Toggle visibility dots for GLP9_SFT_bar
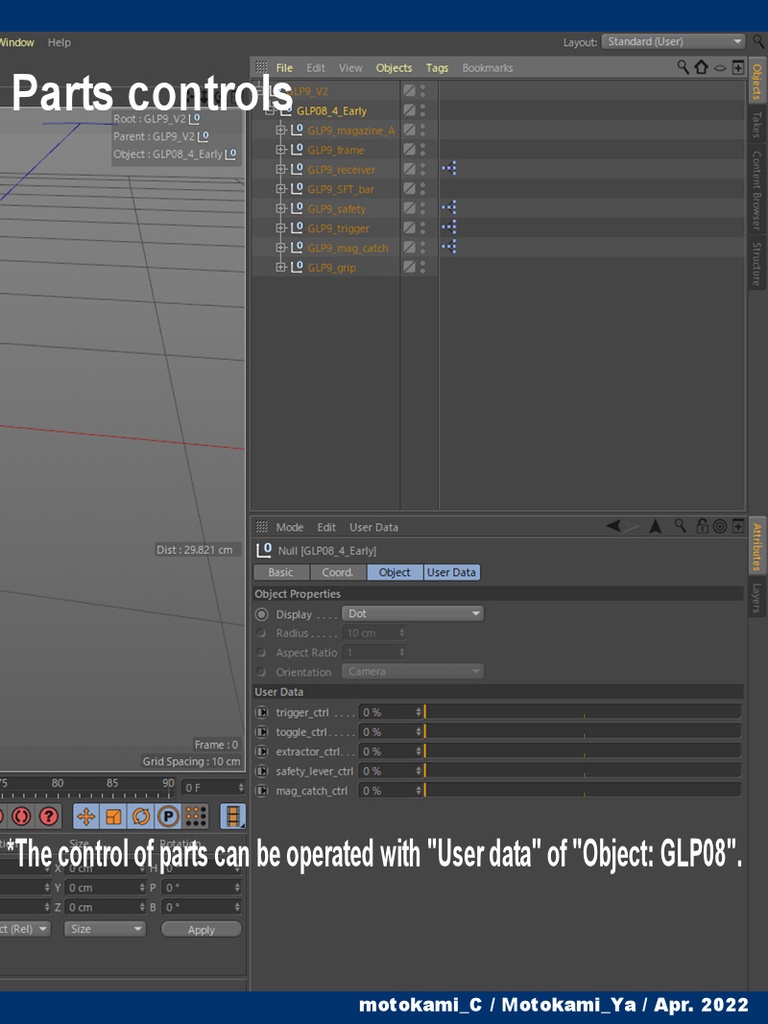The image size is (768, 1024). coord(423,189)
